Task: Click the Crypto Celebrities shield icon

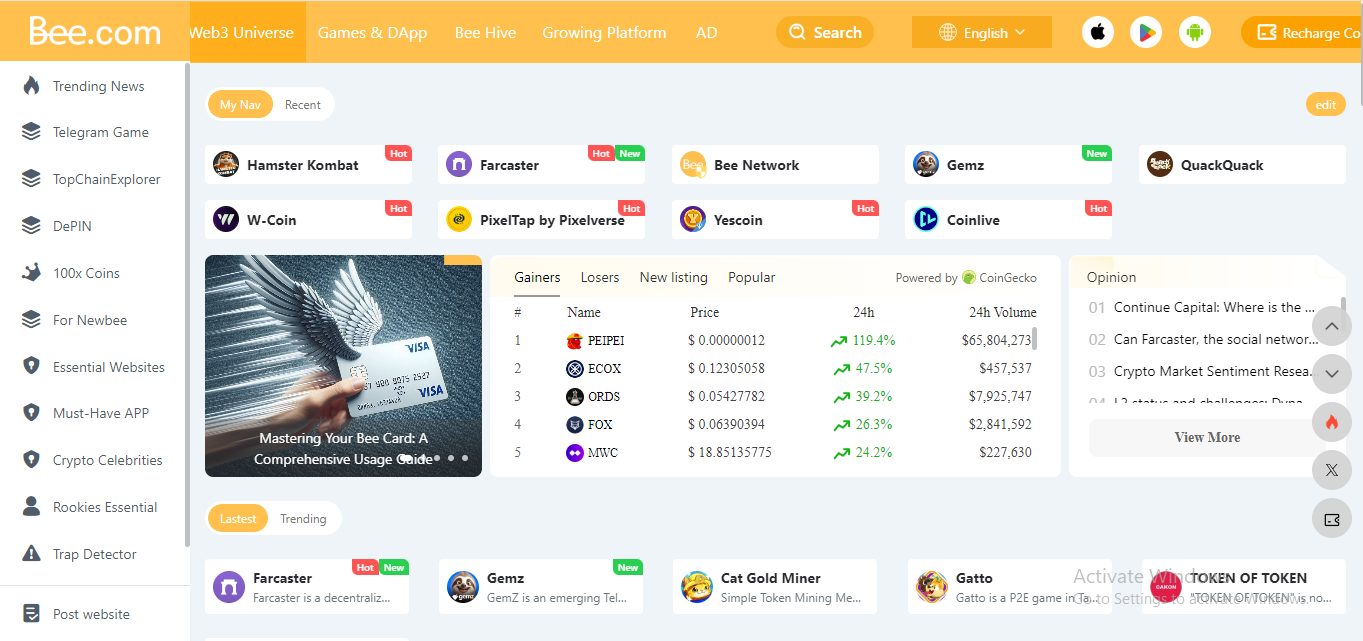Action: (31, 460)
